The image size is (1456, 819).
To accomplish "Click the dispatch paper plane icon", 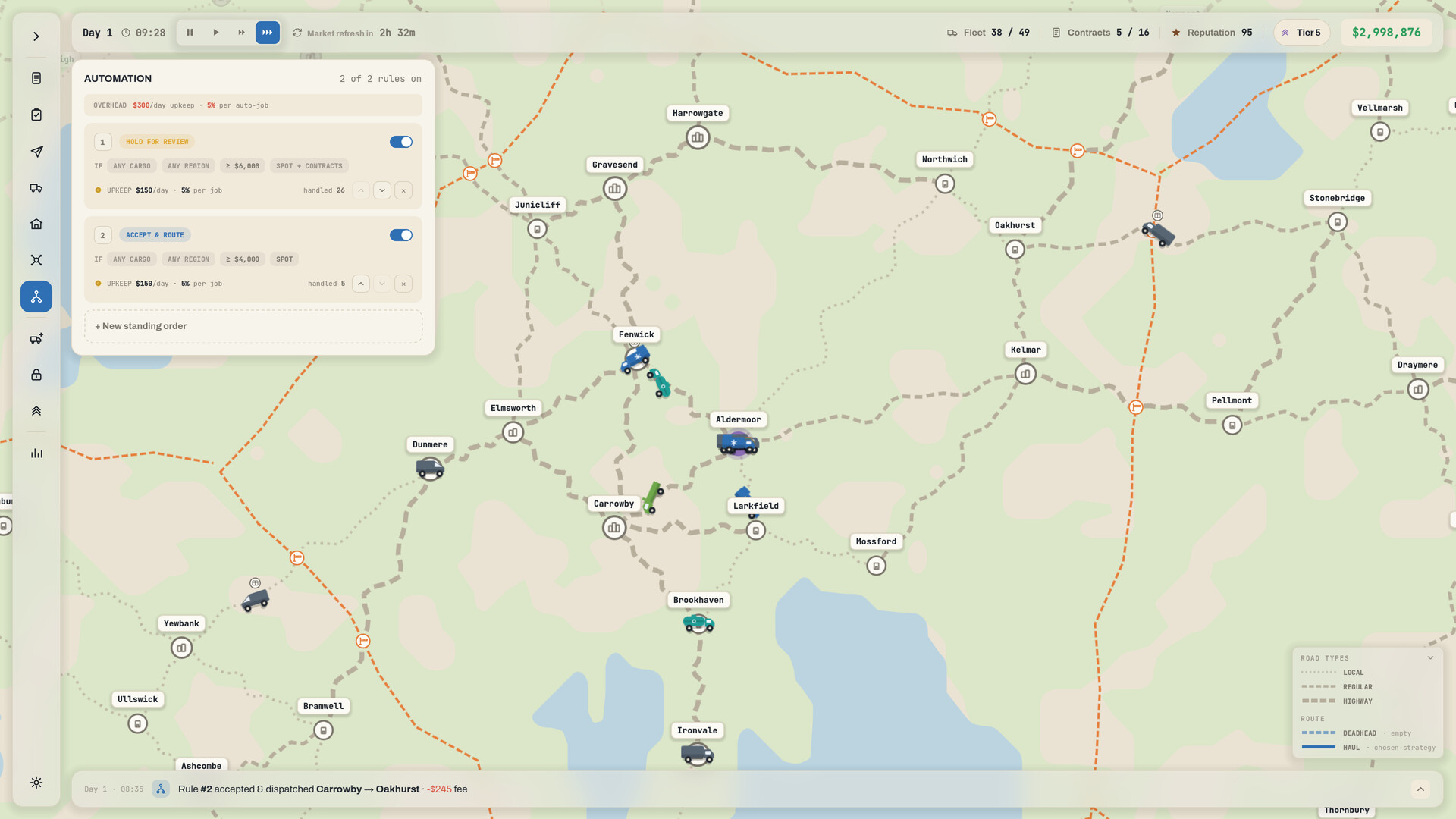I will coord(36,152).
